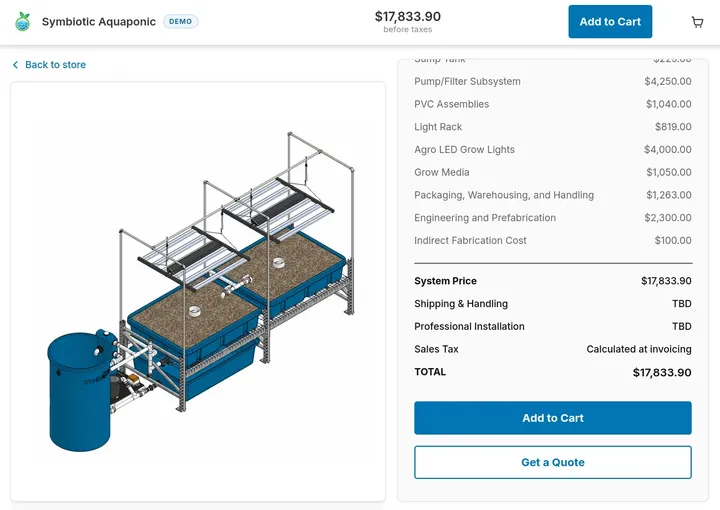
Task: Click the Engineering and Prefabrication row
Action: (x=552, y=218)
